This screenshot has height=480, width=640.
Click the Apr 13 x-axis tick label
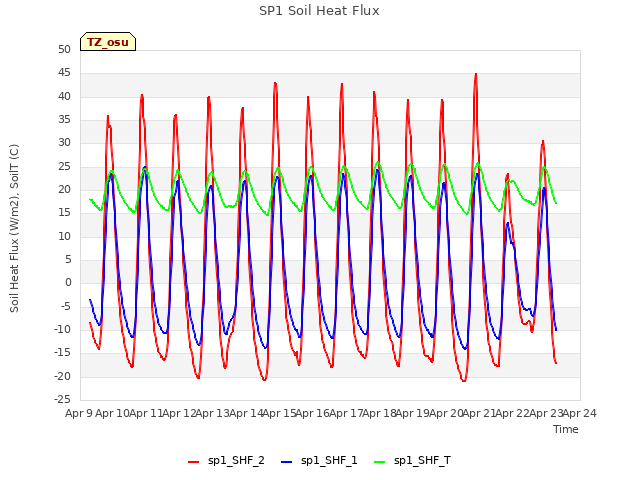click(212, 413)
